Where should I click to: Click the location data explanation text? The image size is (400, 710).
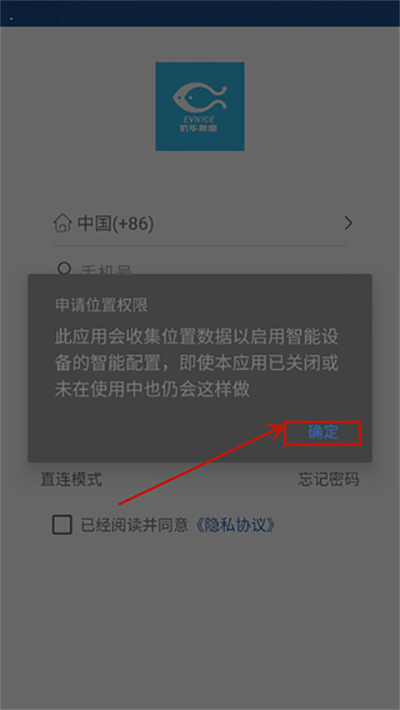pos(197,364)
